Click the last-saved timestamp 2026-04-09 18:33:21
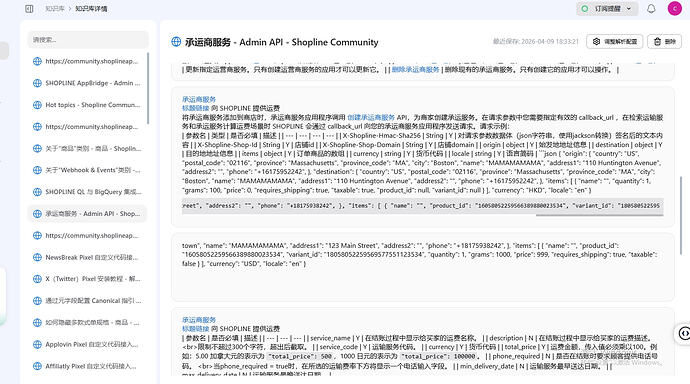The height and width of the screenshot is (384, 690). [x=536, y=41]
